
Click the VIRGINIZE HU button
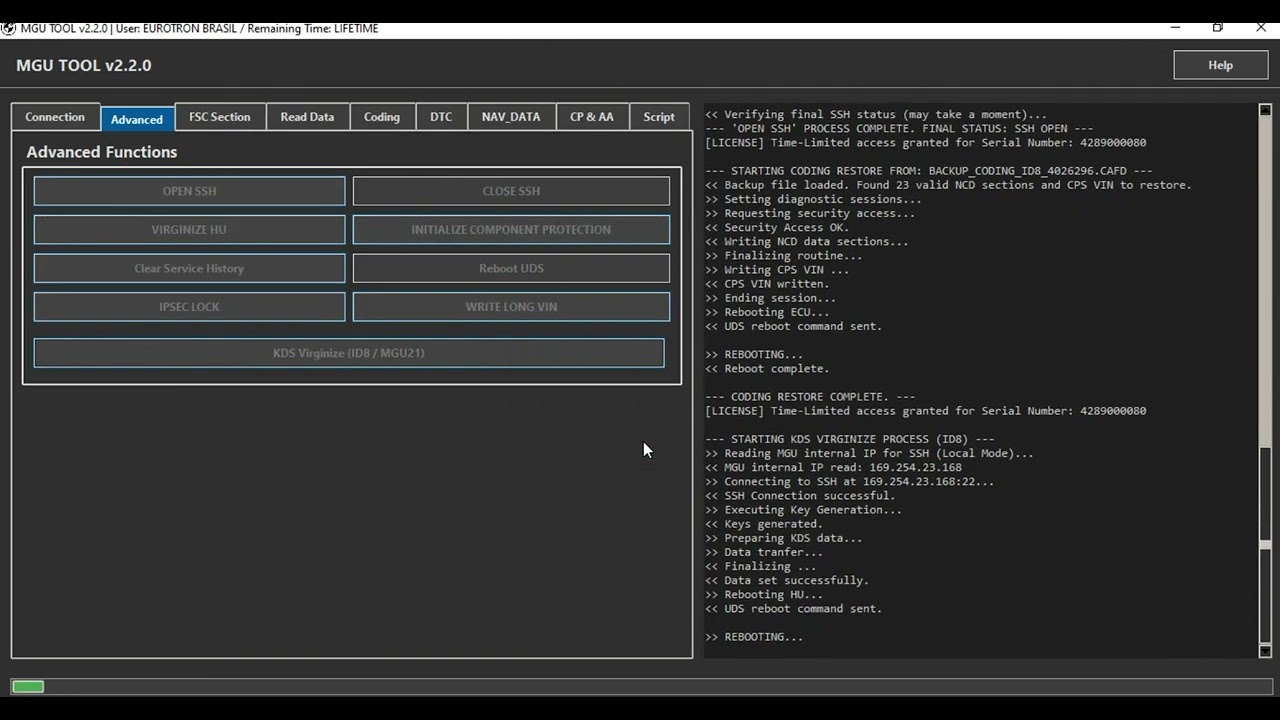coord(189,229)
